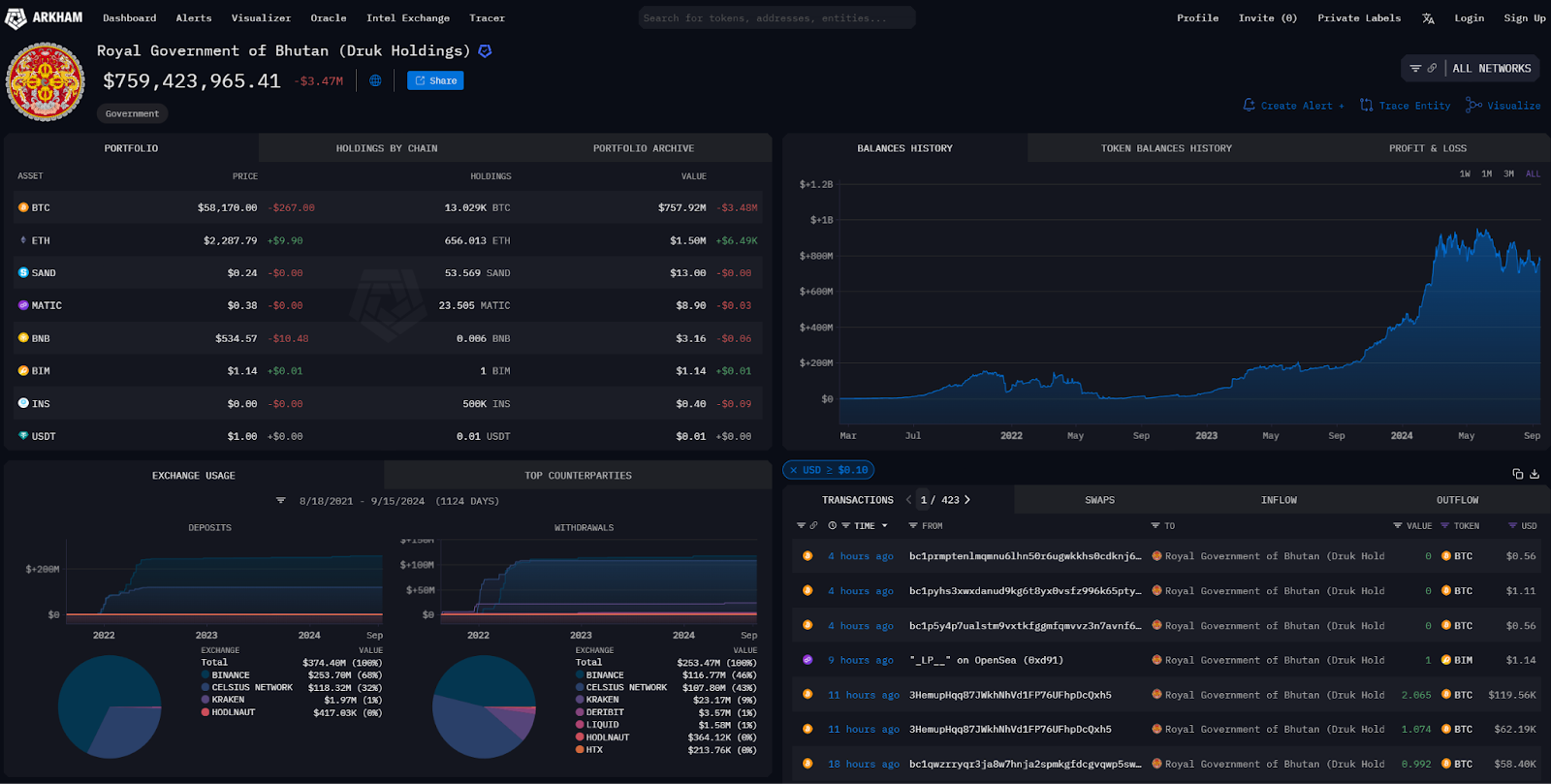
Task: Click the Polygon chain icon on OpenSea transaction
Action: (807, 660)
